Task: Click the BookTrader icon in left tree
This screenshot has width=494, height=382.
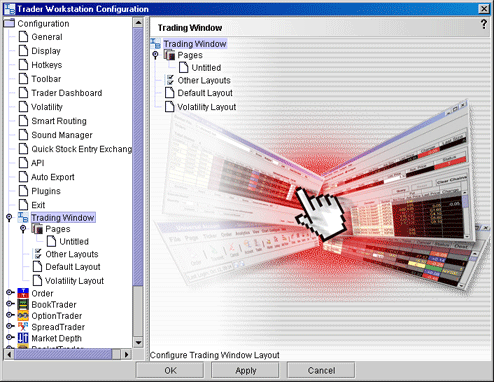Action: click(x=23, y=304)
